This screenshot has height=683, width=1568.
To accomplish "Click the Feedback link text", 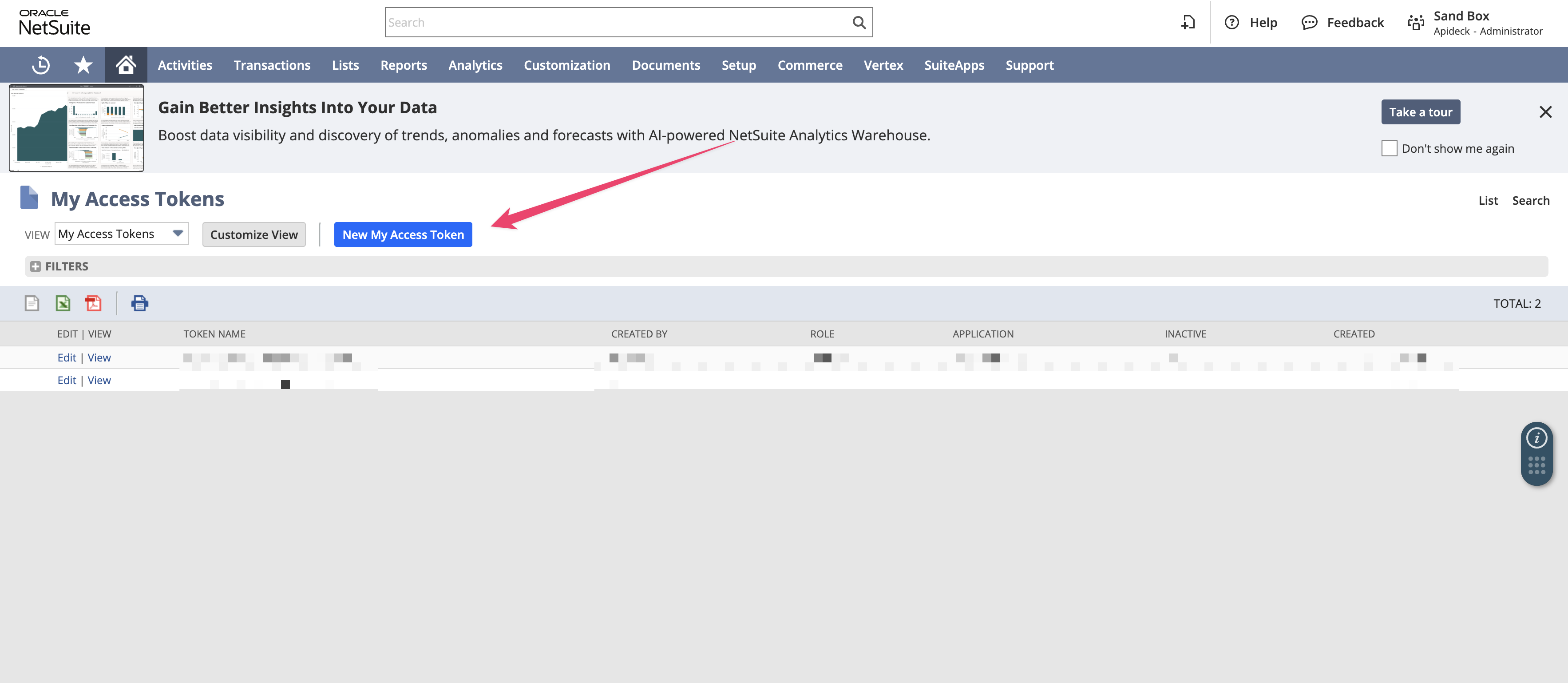I will (x=1355, y=23).
